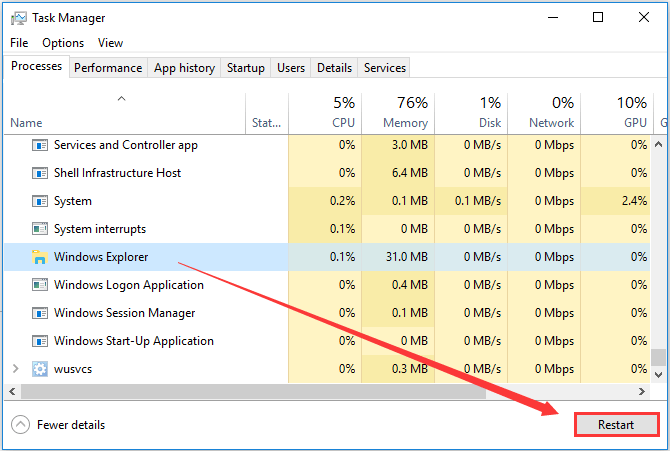This screenshot has height=451, width=670.
Task: Select the Windows Explorer process name
Action: point(101,257)
